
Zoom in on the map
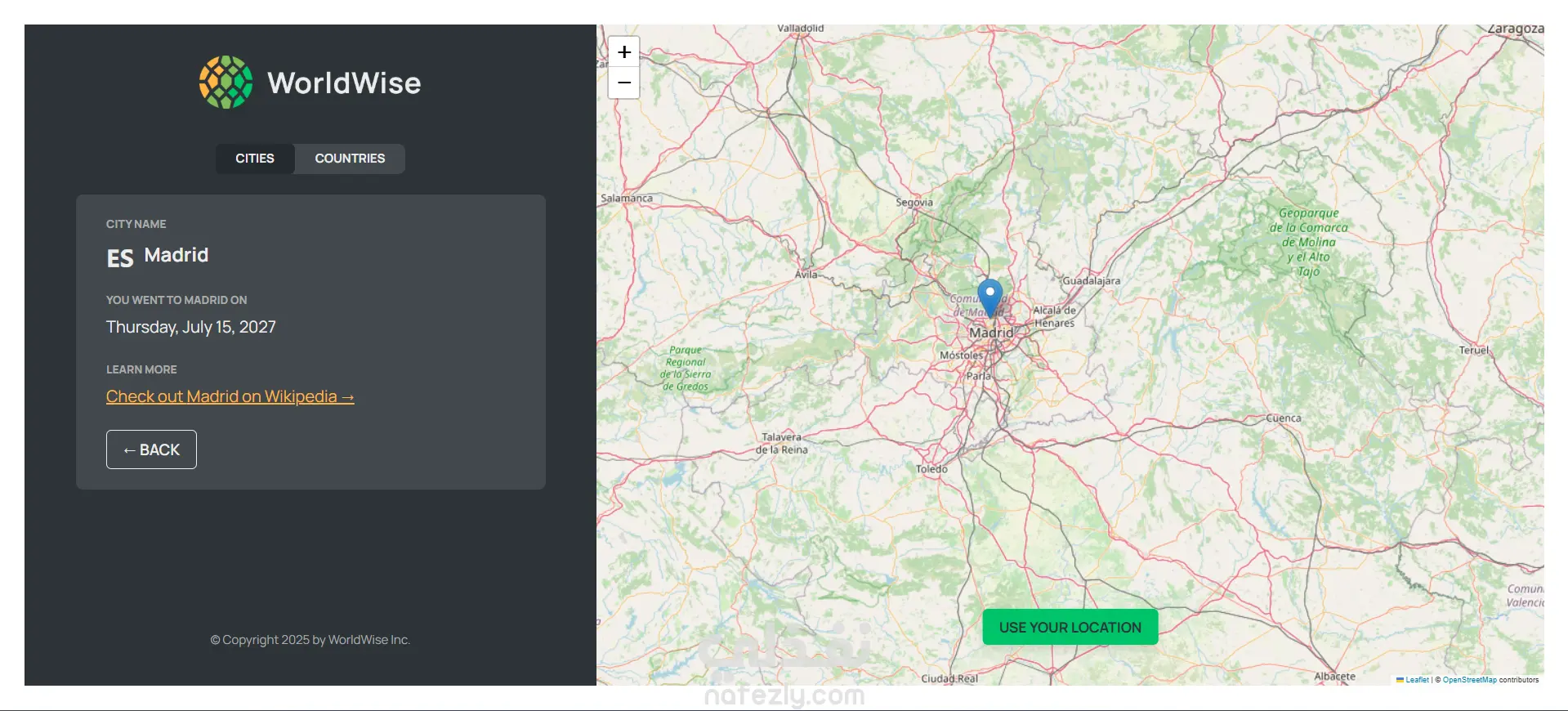(x=624, y=52)
